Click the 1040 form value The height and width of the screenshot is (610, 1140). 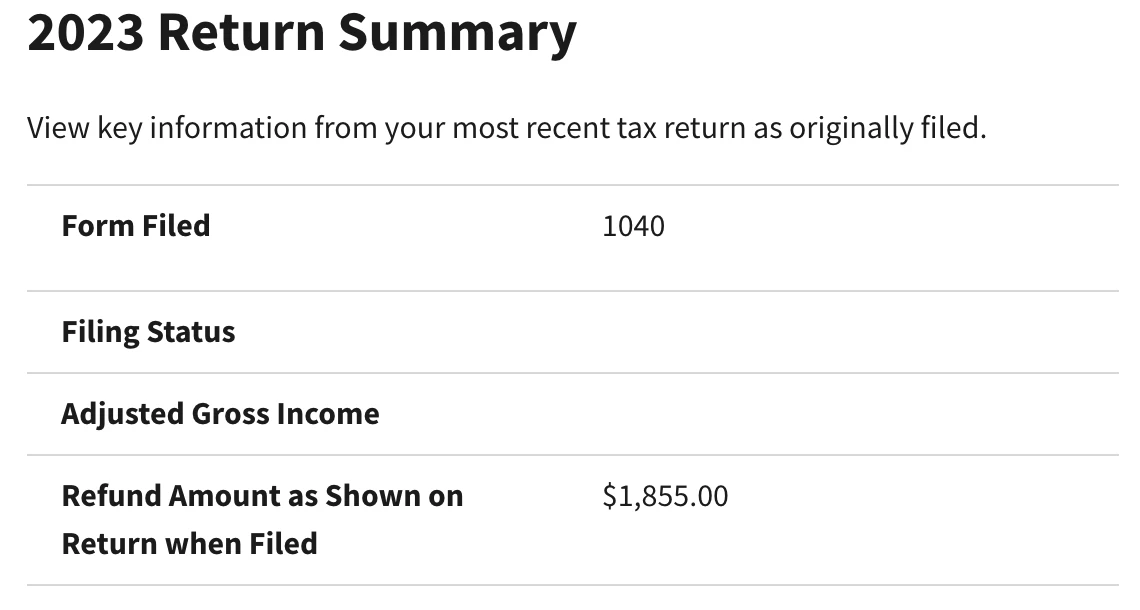633,226
